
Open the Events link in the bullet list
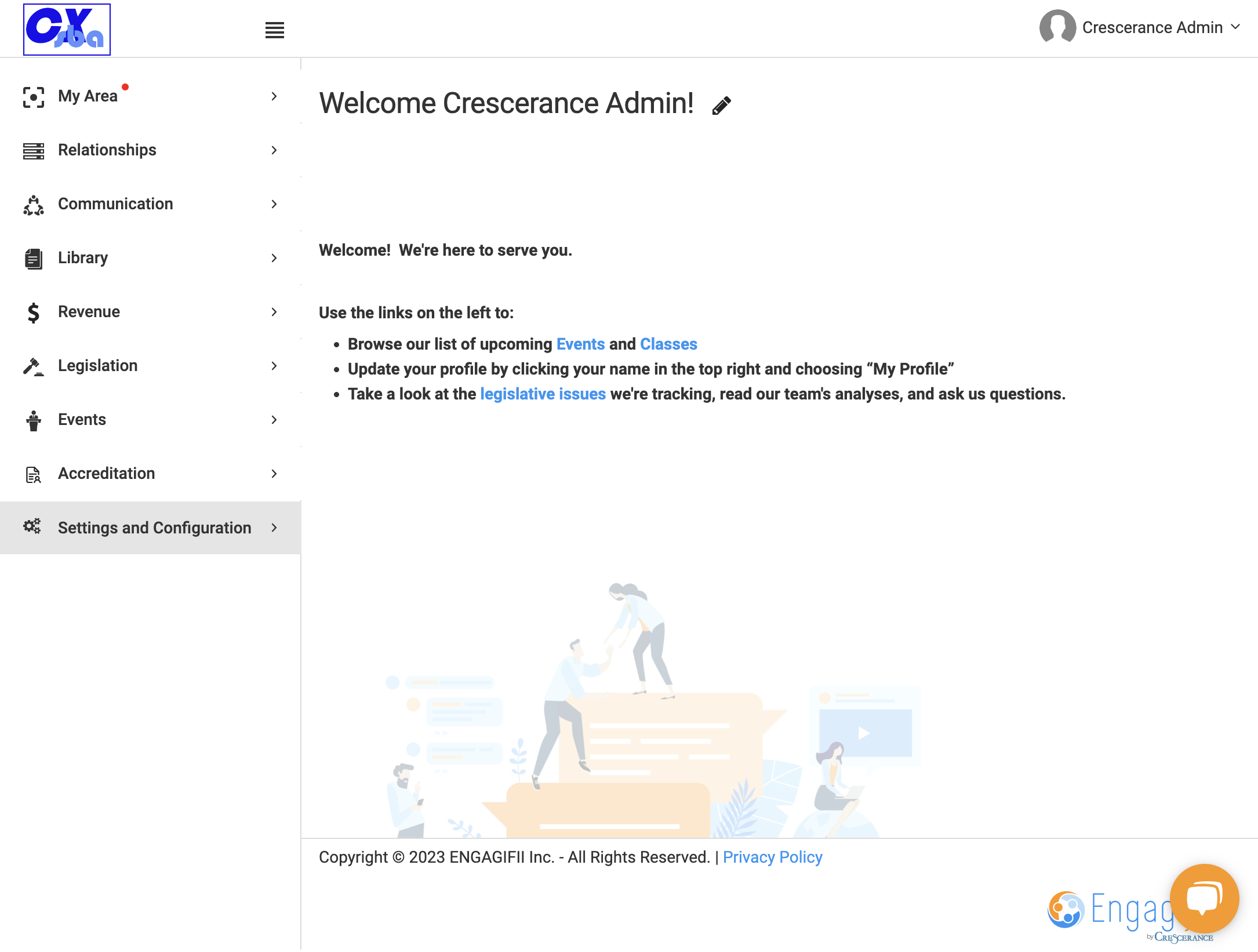(580, 344)
